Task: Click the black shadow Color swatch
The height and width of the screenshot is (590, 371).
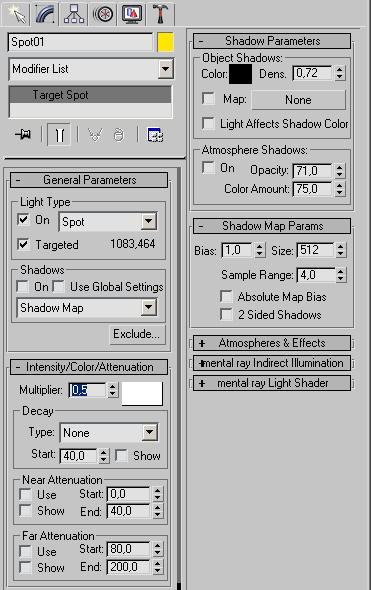Action: (x=240, y=74)
